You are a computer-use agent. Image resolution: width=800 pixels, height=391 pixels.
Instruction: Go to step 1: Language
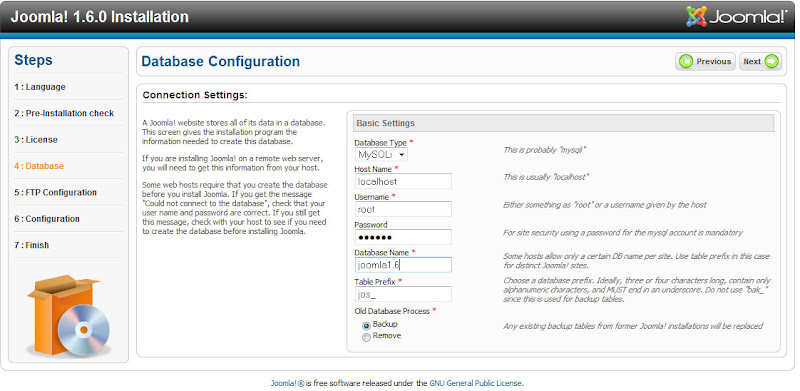click(x=40, y=87)
